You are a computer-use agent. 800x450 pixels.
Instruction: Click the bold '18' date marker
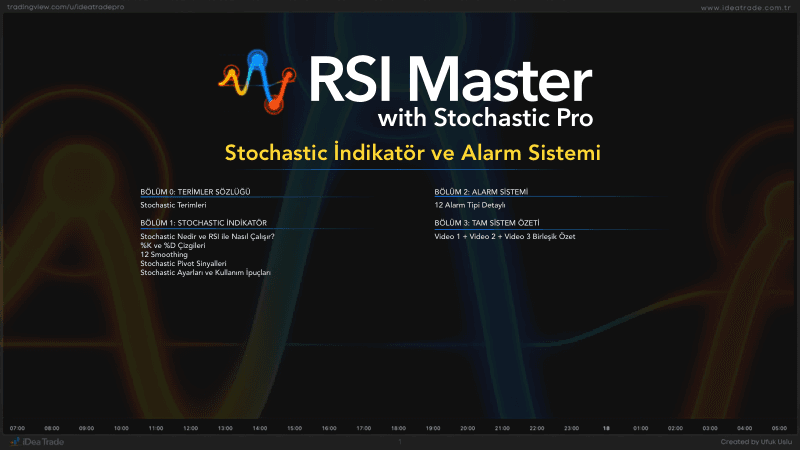click(606, 428)
